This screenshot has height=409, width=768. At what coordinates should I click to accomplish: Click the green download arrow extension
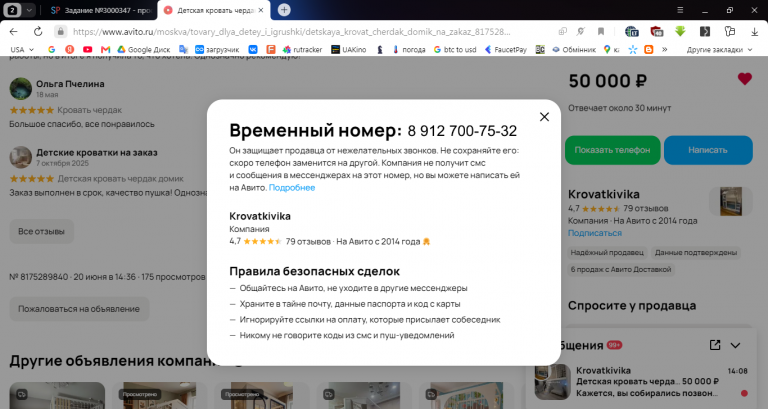[680, 31]
